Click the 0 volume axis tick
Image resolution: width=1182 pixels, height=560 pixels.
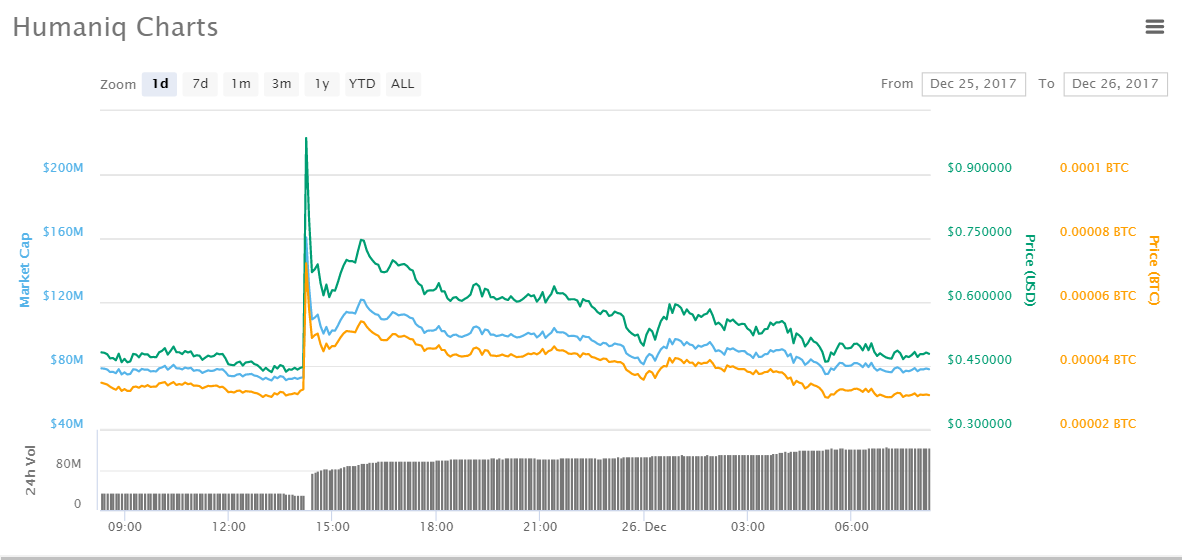click(x=78, y=504)
